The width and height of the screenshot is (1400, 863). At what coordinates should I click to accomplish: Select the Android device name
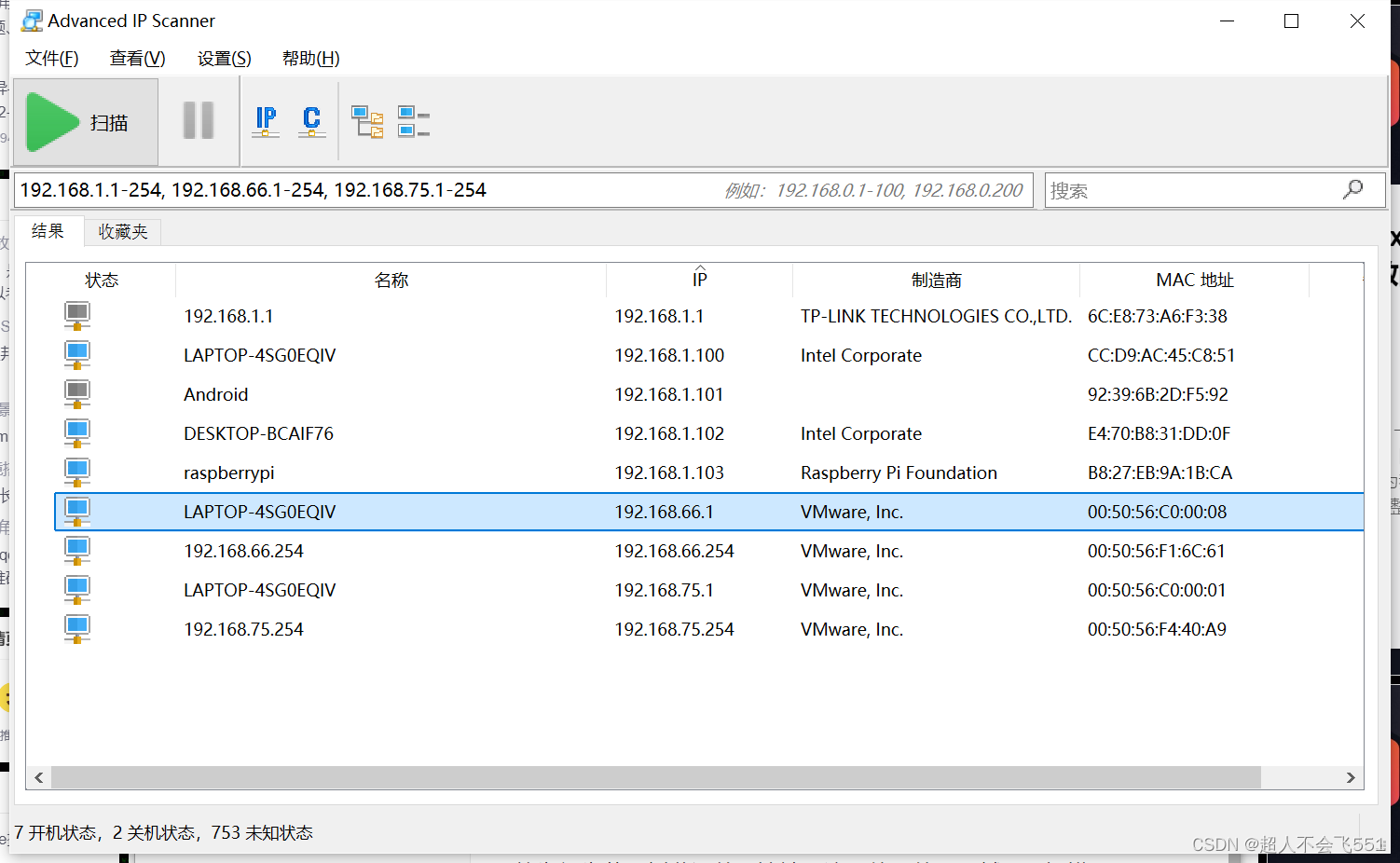coord(216,394)
